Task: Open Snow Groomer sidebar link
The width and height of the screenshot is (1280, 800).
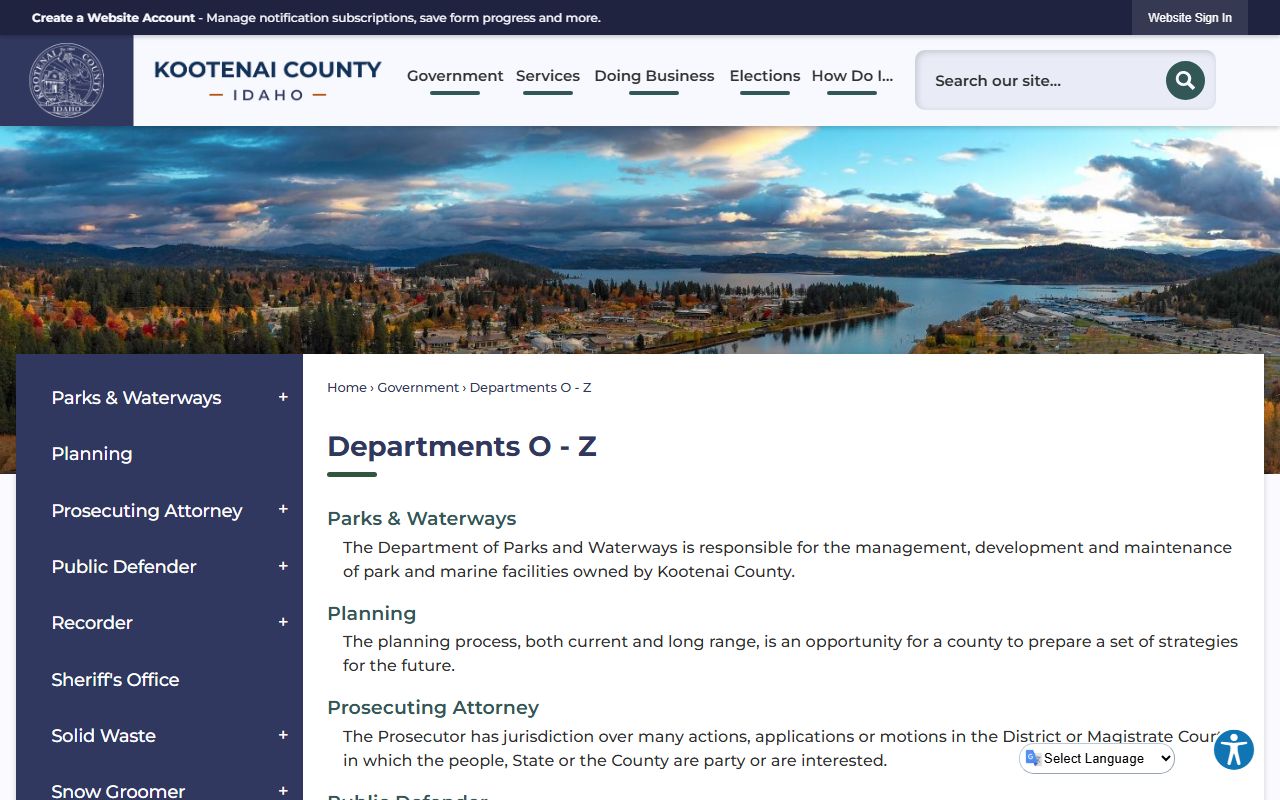Action: [118, 791]
